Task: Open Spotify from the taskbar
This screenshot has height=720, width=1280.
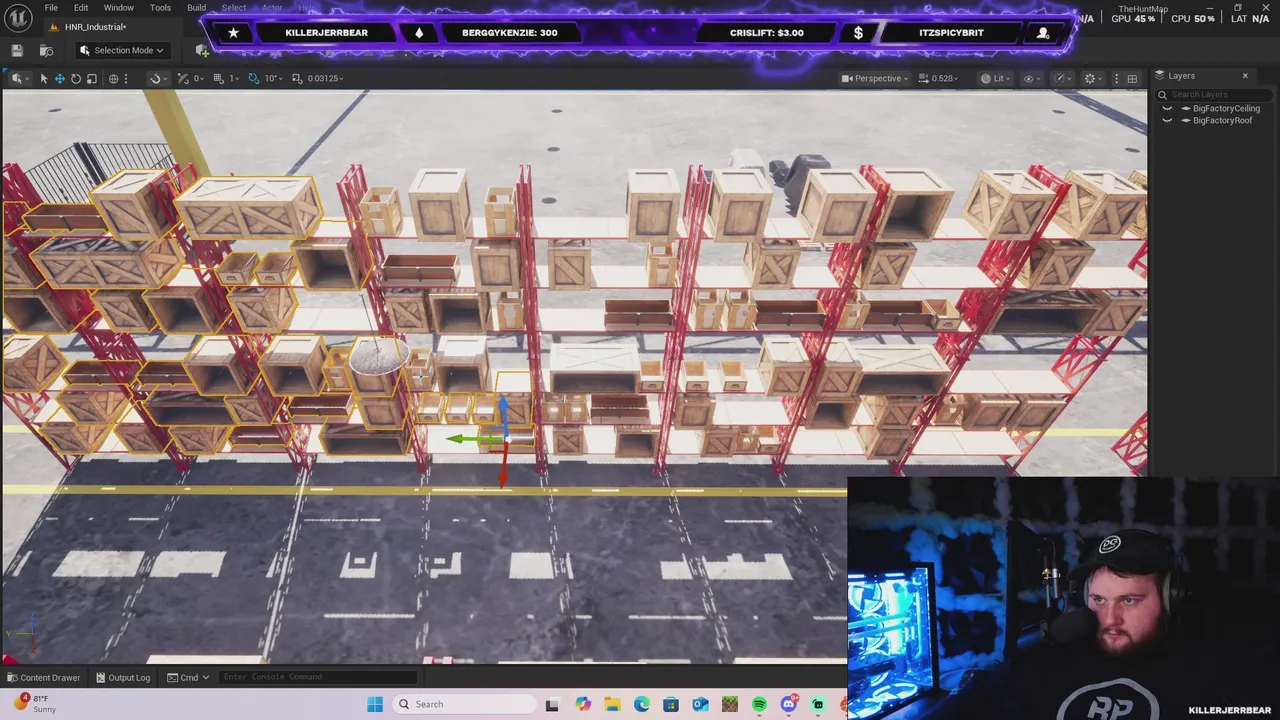Action: pos(759,704)
